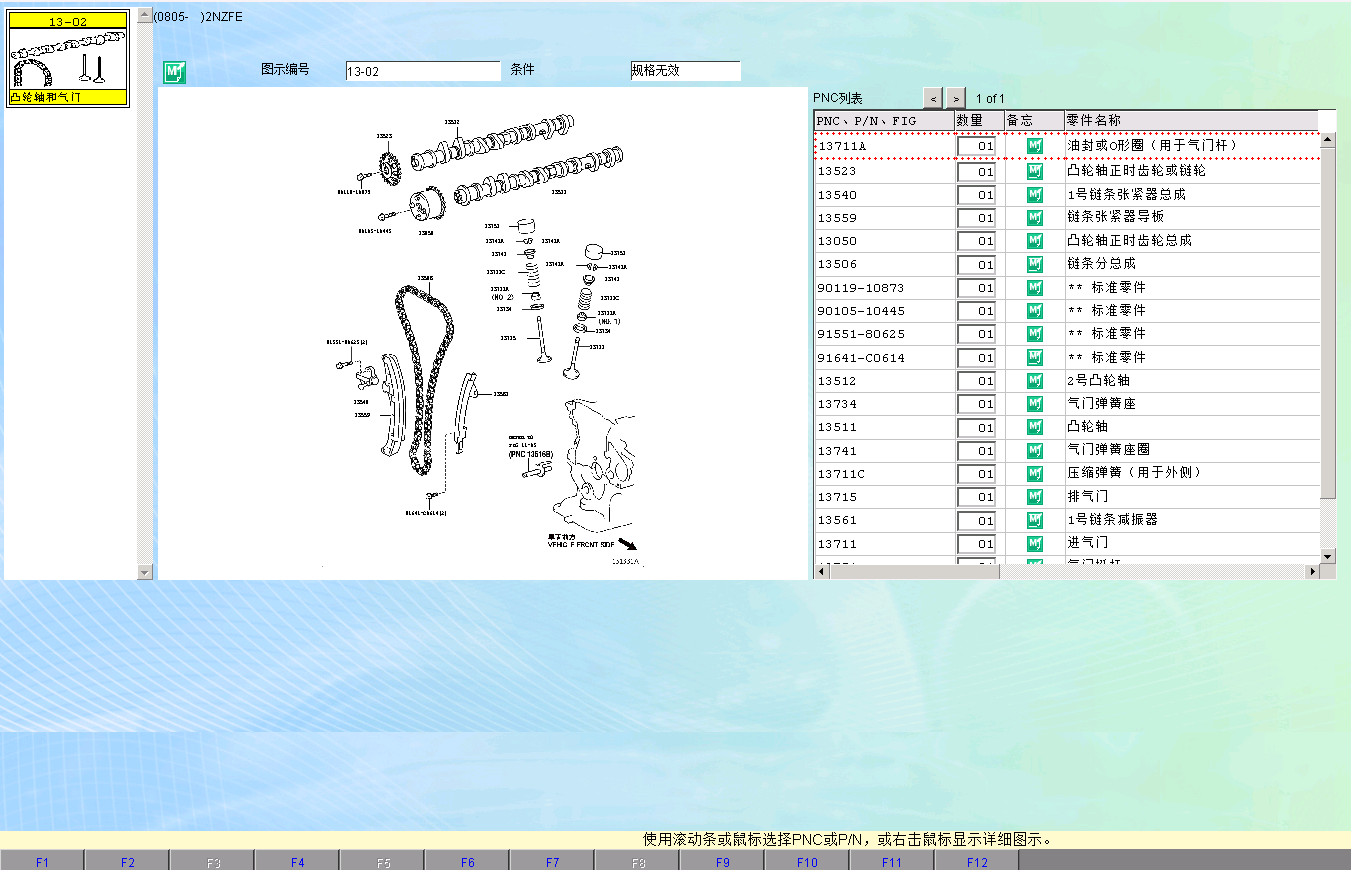
Task: Select part number 91641-C0614
Action: coord(861,358)
